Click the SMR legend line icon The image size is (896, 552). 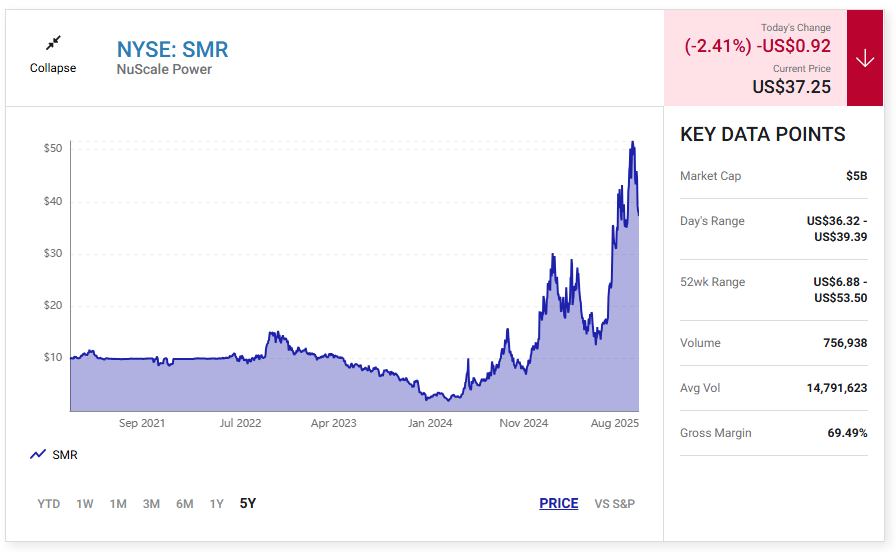click(38, 454)
